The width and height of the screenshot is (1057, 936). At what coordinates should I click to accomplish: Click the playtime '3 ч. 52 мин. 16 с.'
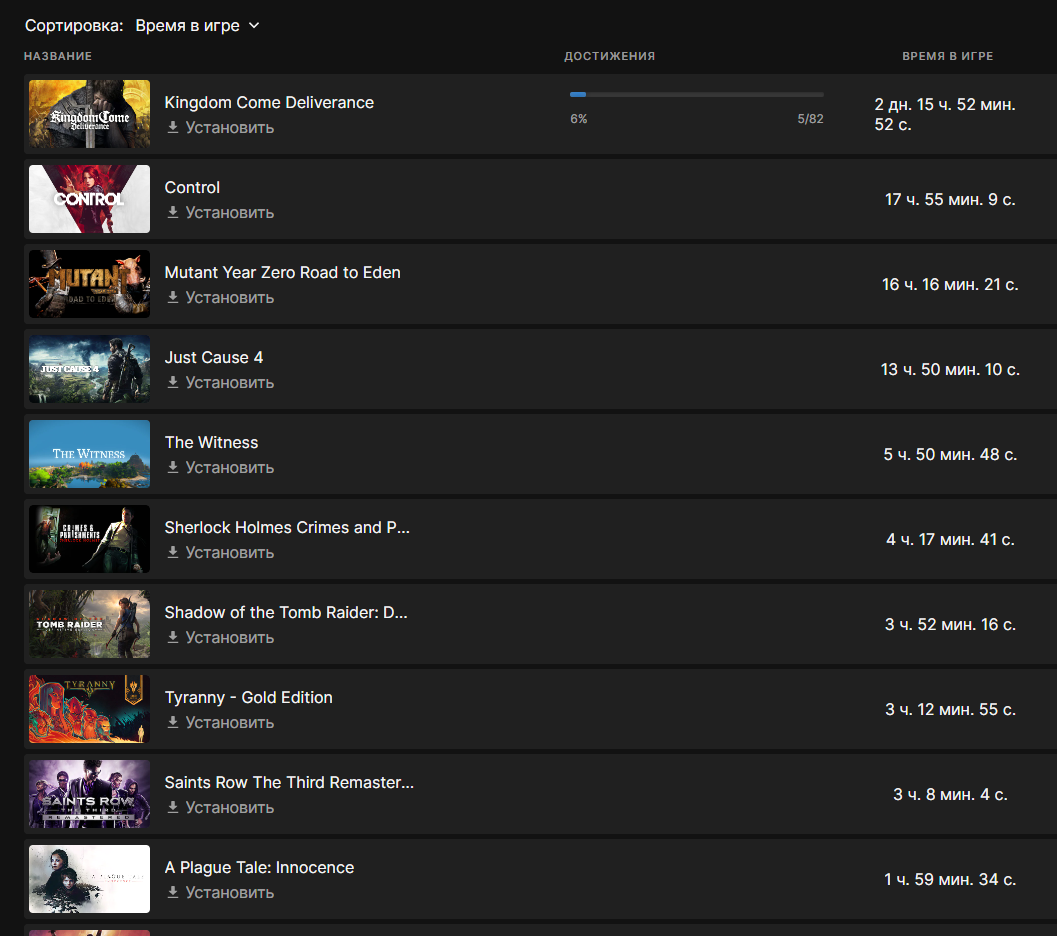click(950, 624)
